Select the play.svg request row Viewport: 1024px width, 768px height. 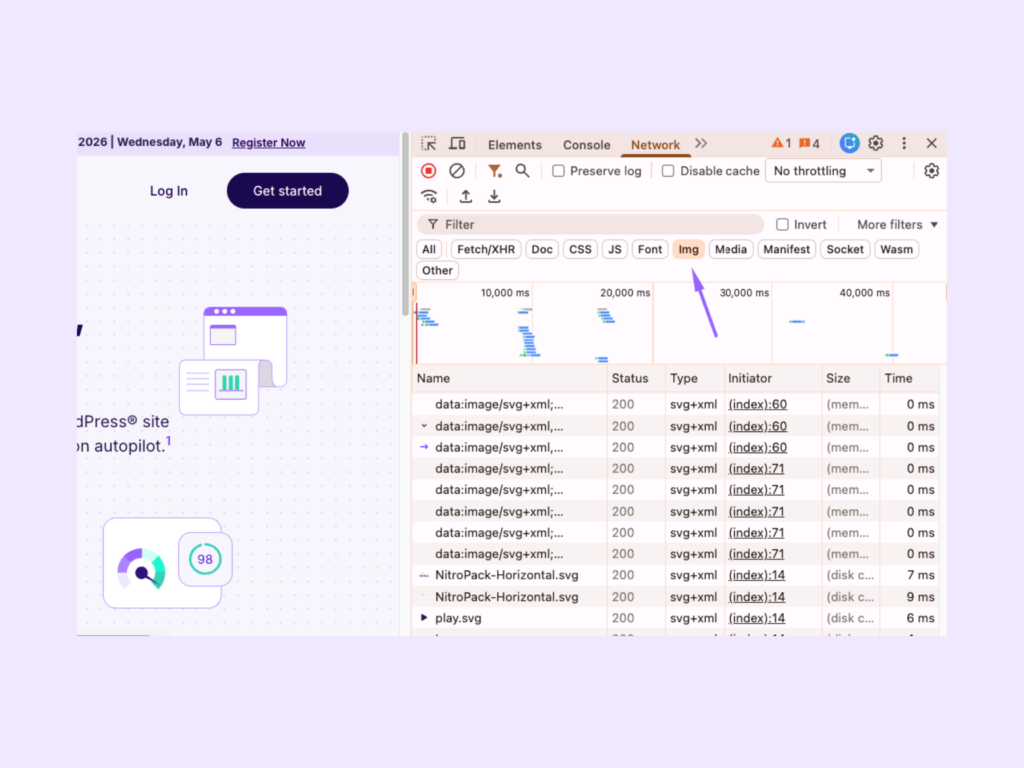[676, 618]
